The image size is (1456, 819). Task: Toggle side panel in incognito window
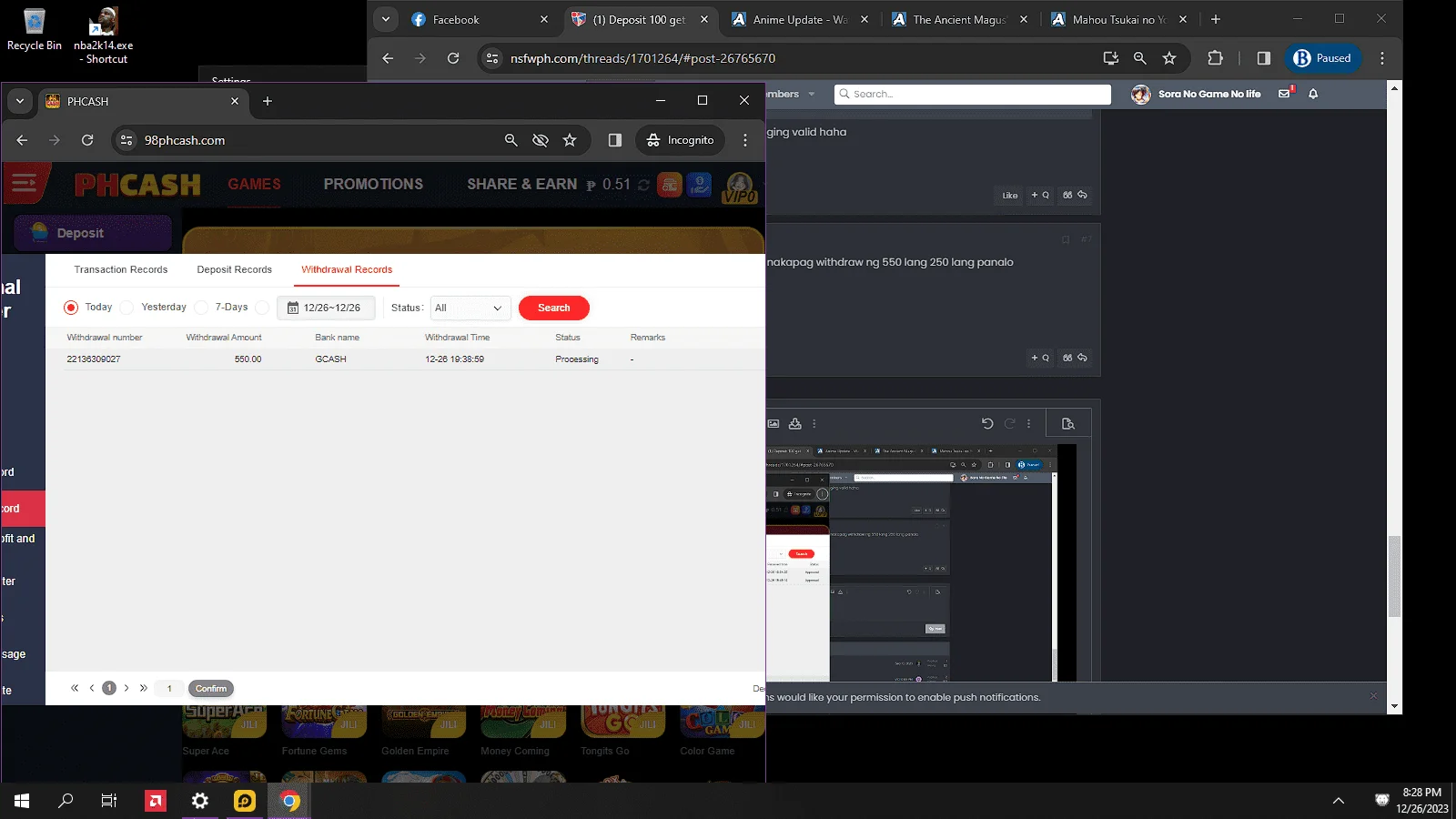[615, 140]
